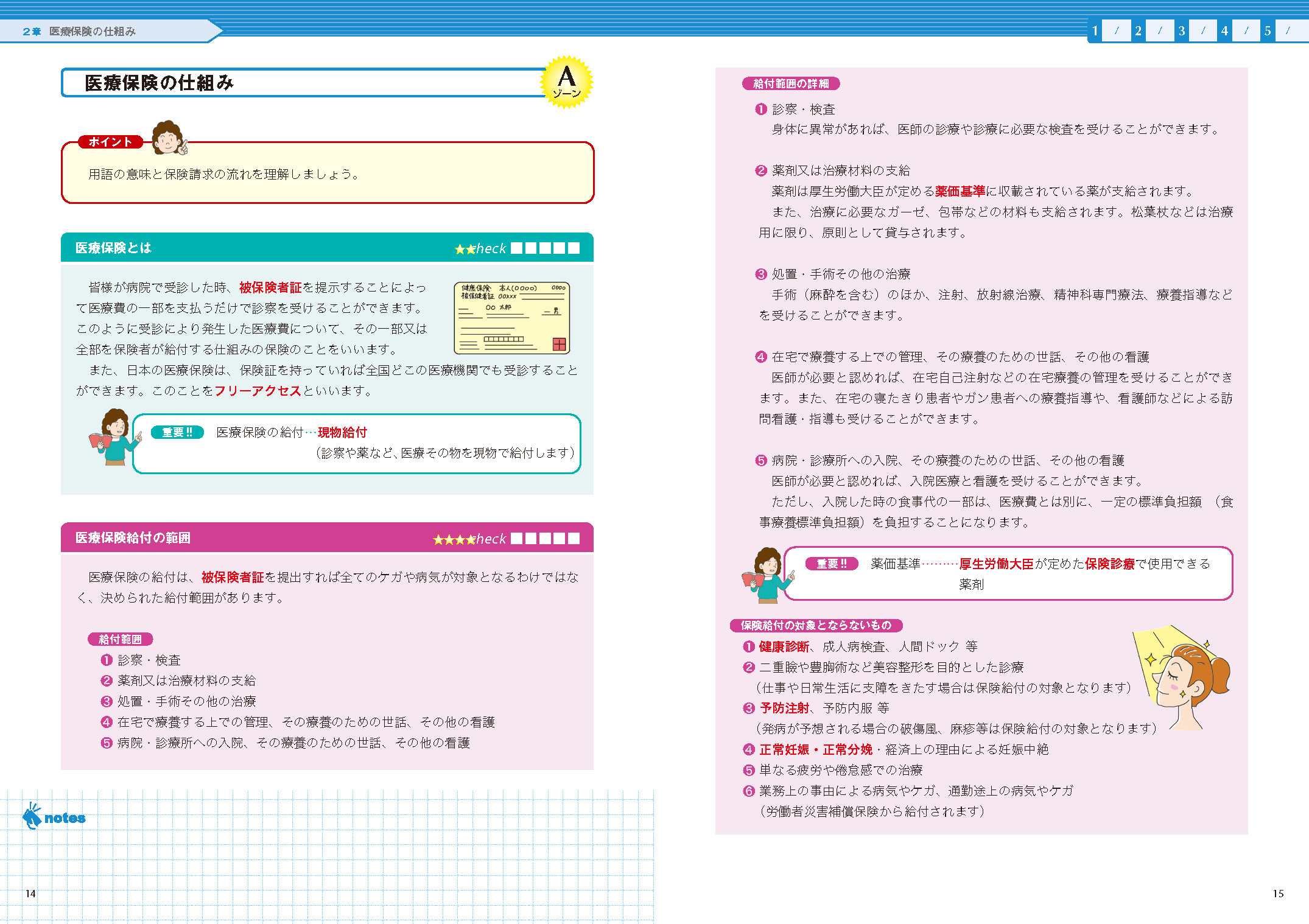Click the red 健康診断 text
This screenshot has width=1309, height=924.
pyautogui.click(x=784, y=646)
